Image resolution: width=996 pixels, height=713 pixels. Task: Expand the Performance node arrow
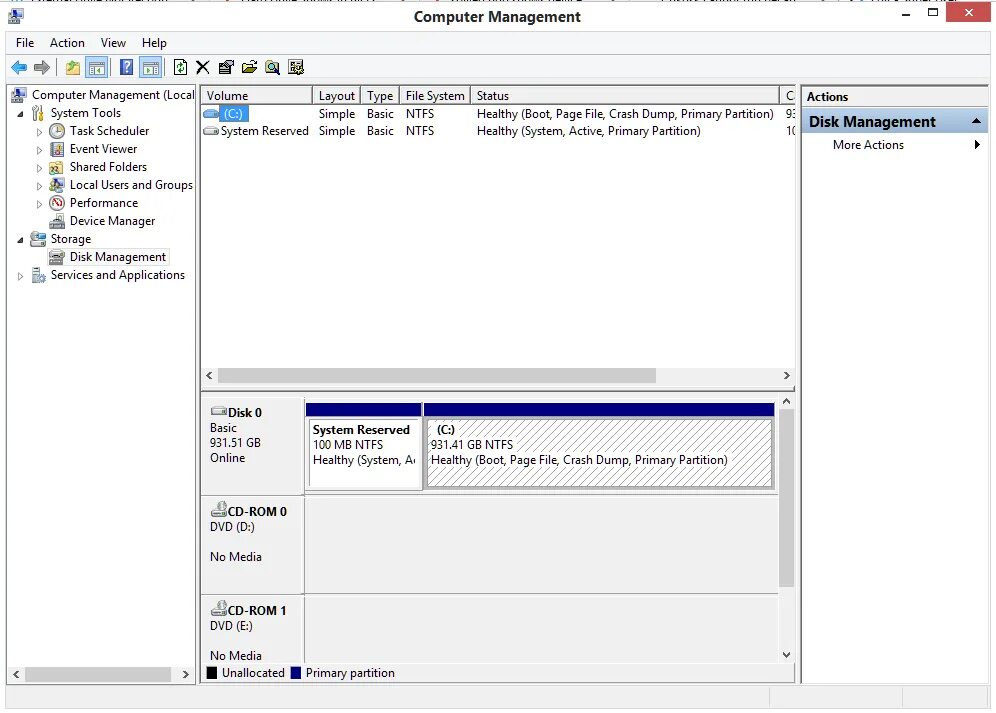pyautogui.click(x=39, y=204)
